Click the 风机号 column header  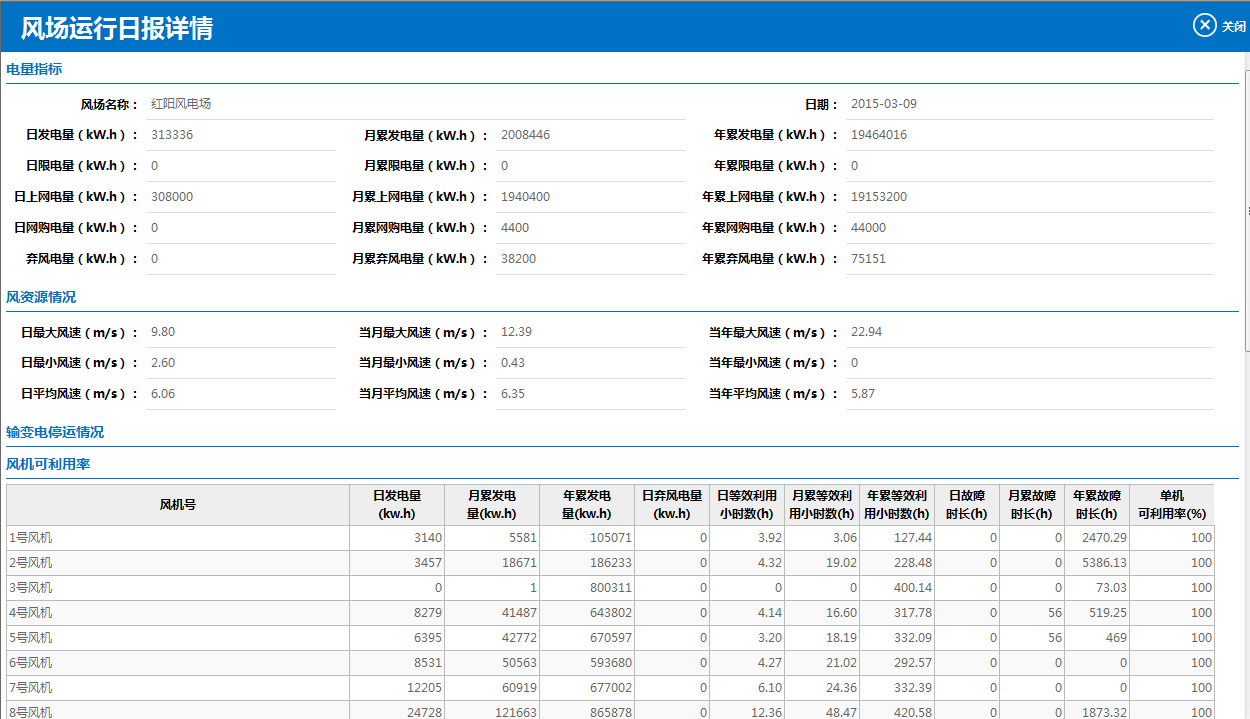click(x=178, y=505)
